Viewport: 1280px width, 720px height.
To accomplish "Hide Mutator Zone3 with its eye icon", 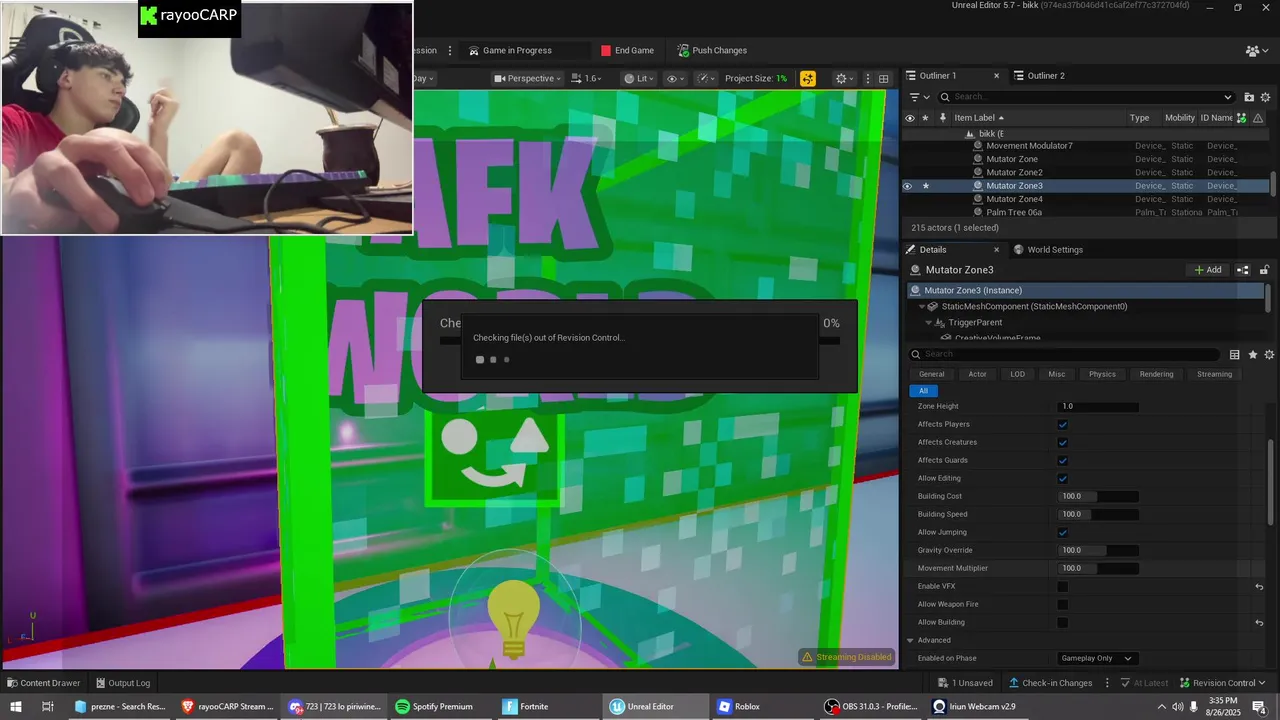I will pyautogui.click(x=908, y=186).
